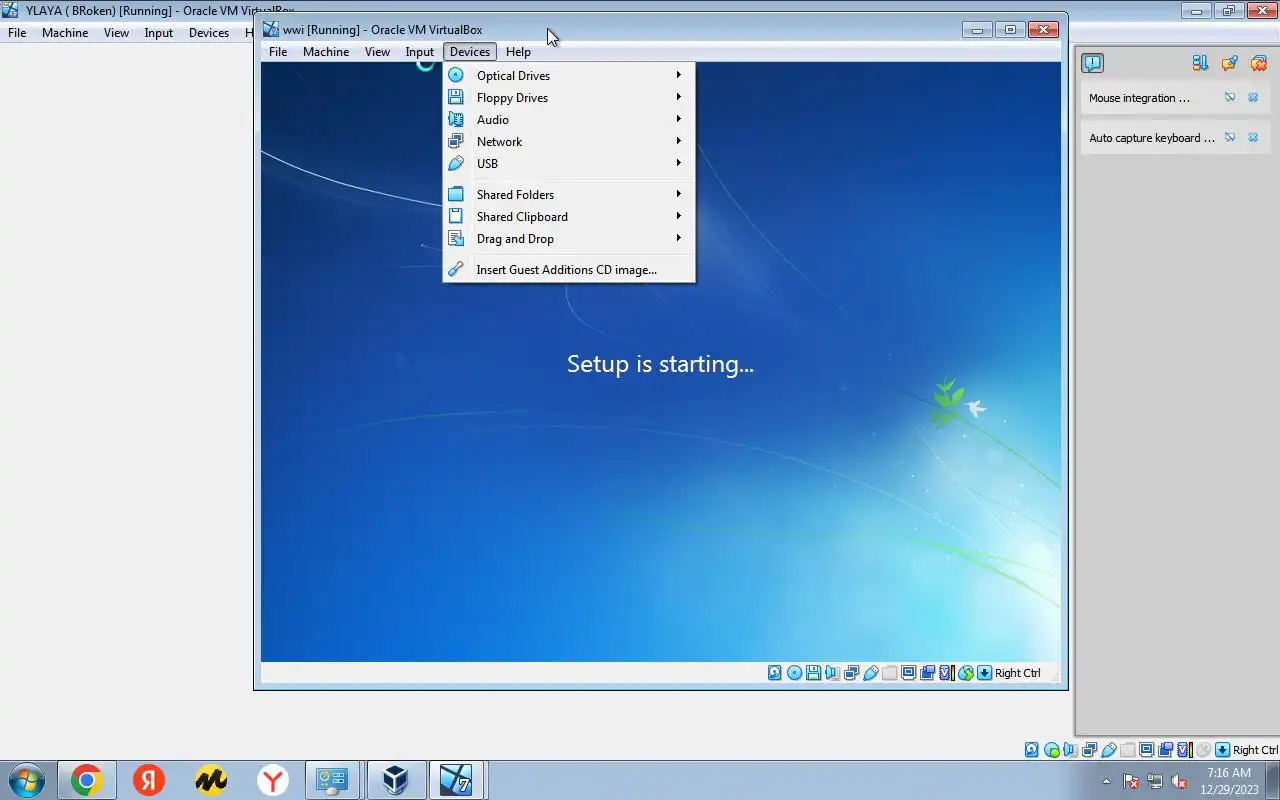Viewport: 1280px width, 800px height.
Task: Dismiss the Auto capture keyboard notification
Action: point(1253,138)
